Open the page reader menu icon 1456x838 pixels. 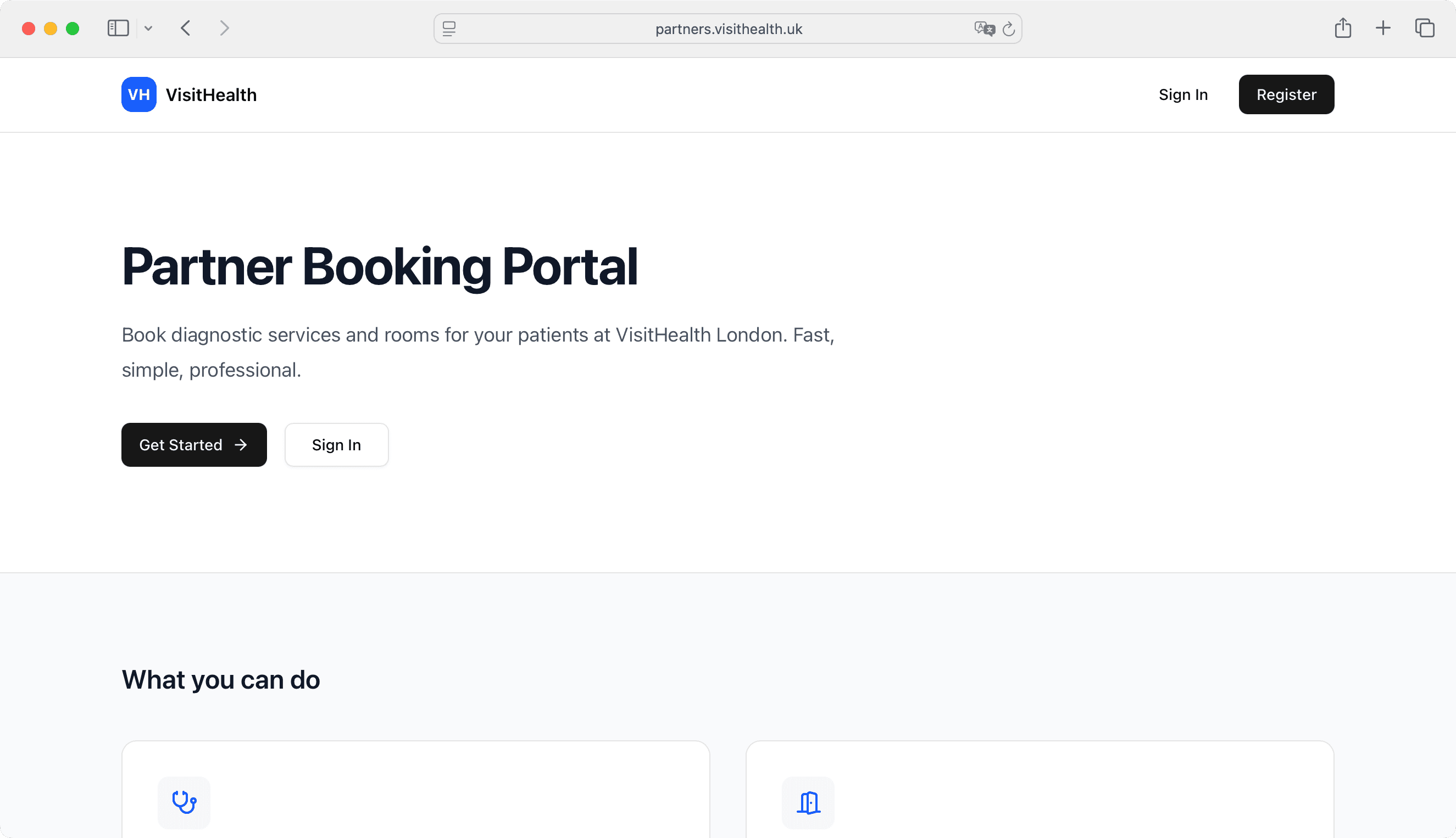[x=449, y=29]
